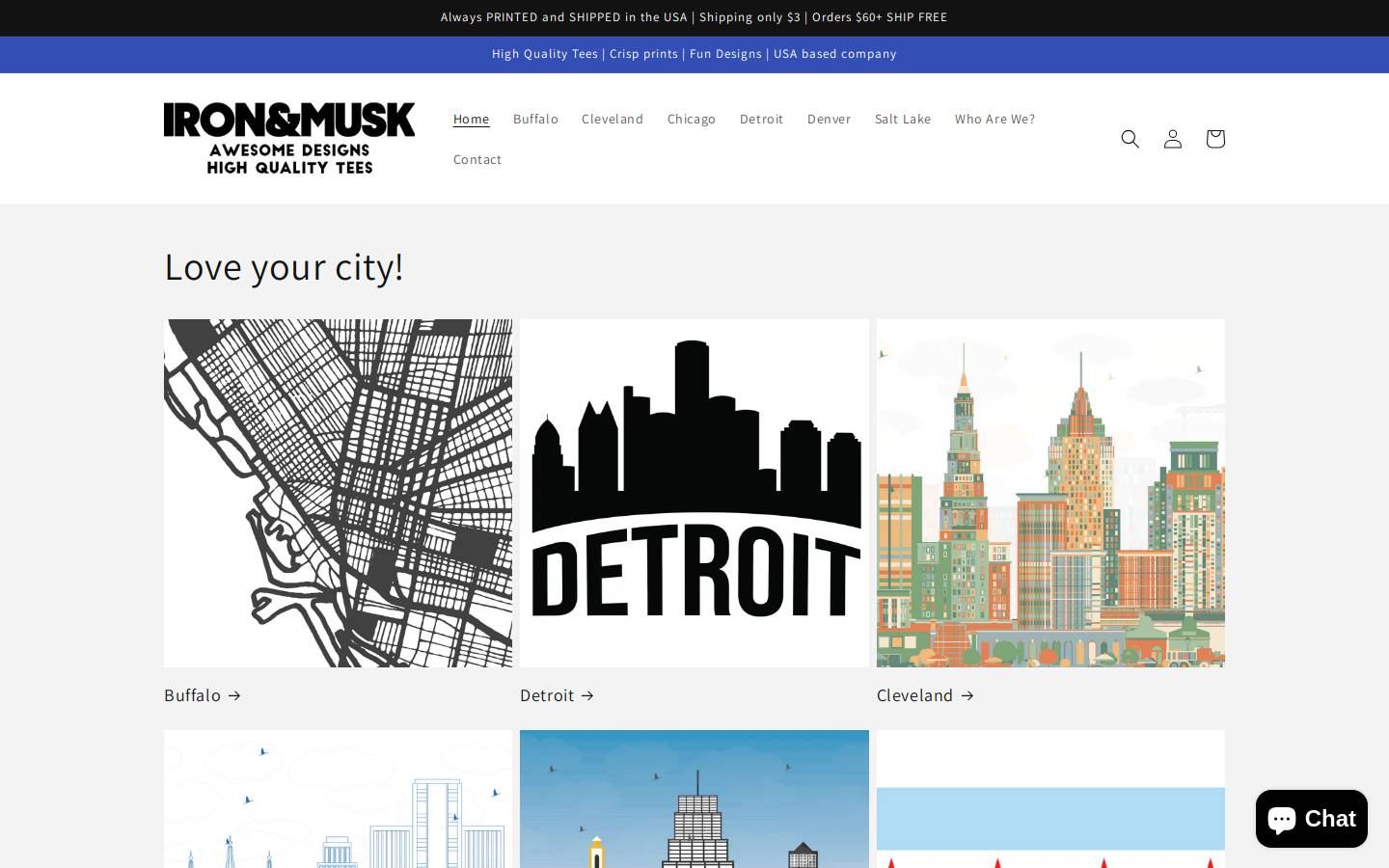This screenshot has height=868, width=1389.
Task: Open the Salt Lake menu item
Action: point(903,119)
